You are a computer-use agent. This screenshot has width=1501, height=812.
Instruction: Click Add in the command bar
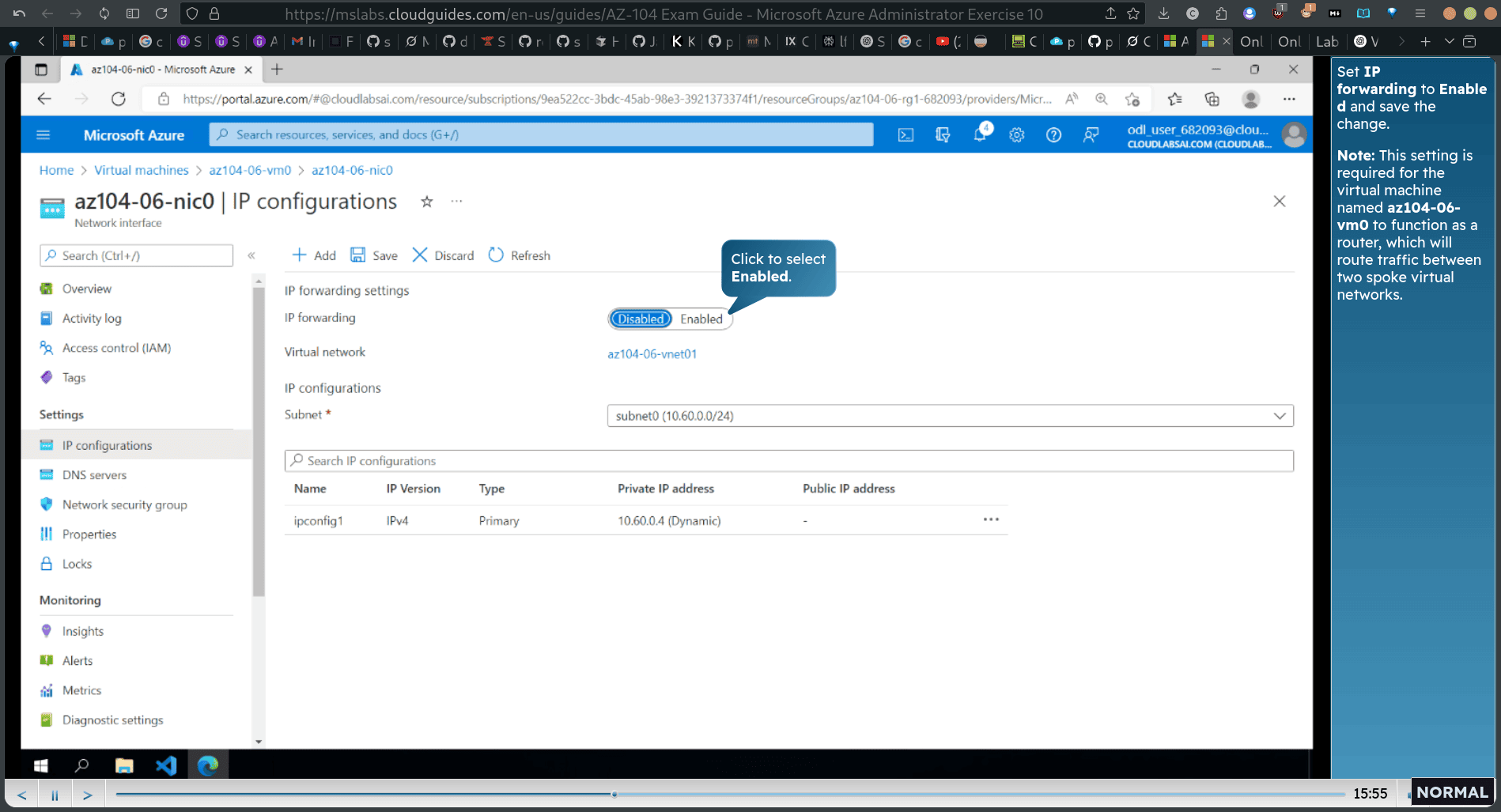[x=314, y=255]
